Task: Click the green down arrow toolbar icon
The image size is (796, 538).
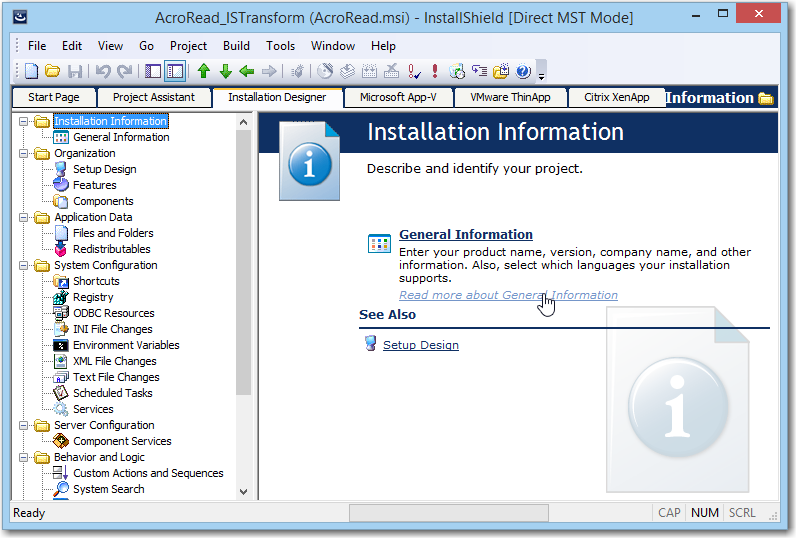Action: pyautogui.click(x=225, y=71)
